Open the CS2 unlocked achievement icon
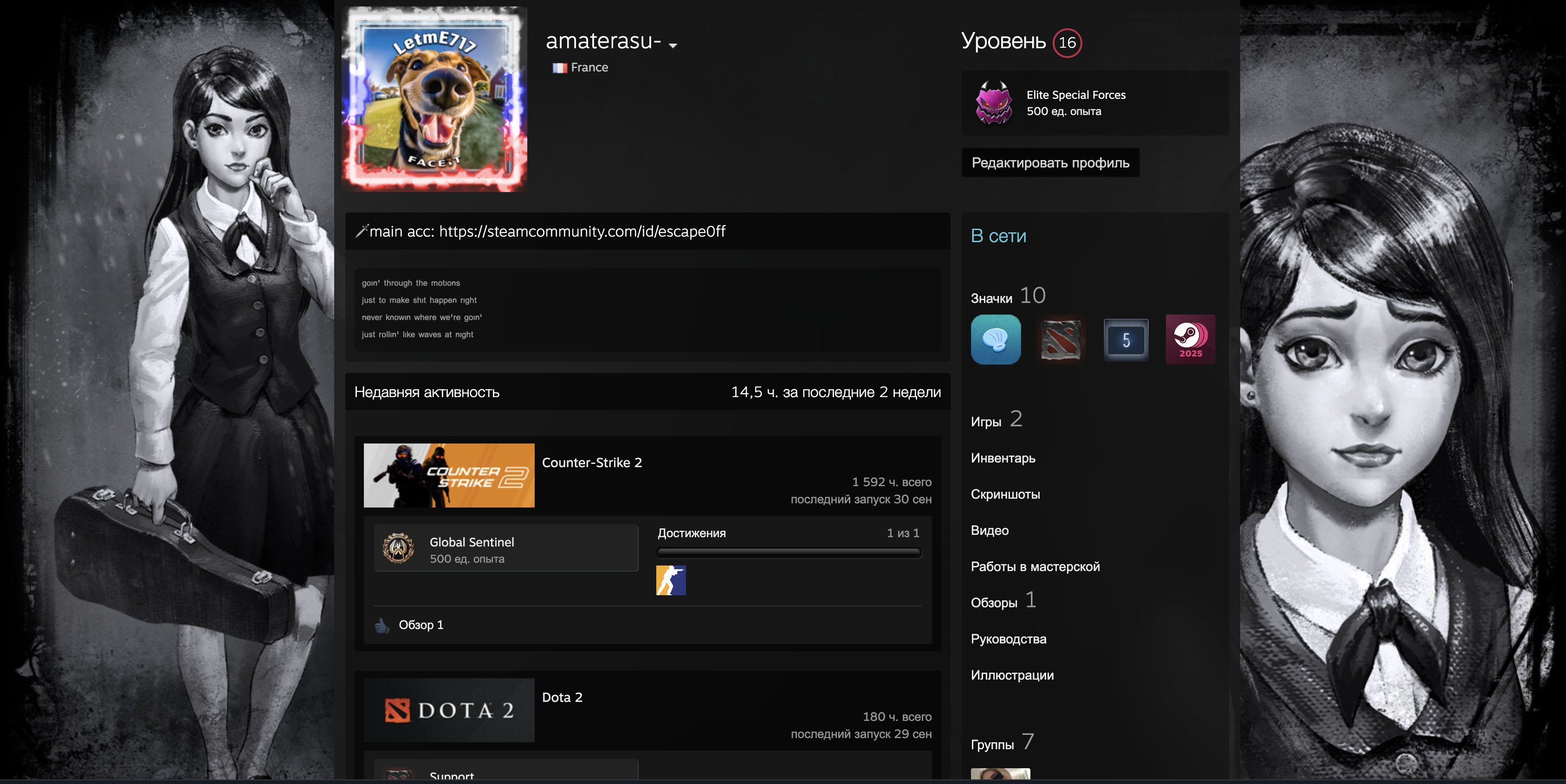The height and width of the screenshot is (784, 1566). pyautogui.click(x=671, y=580)
